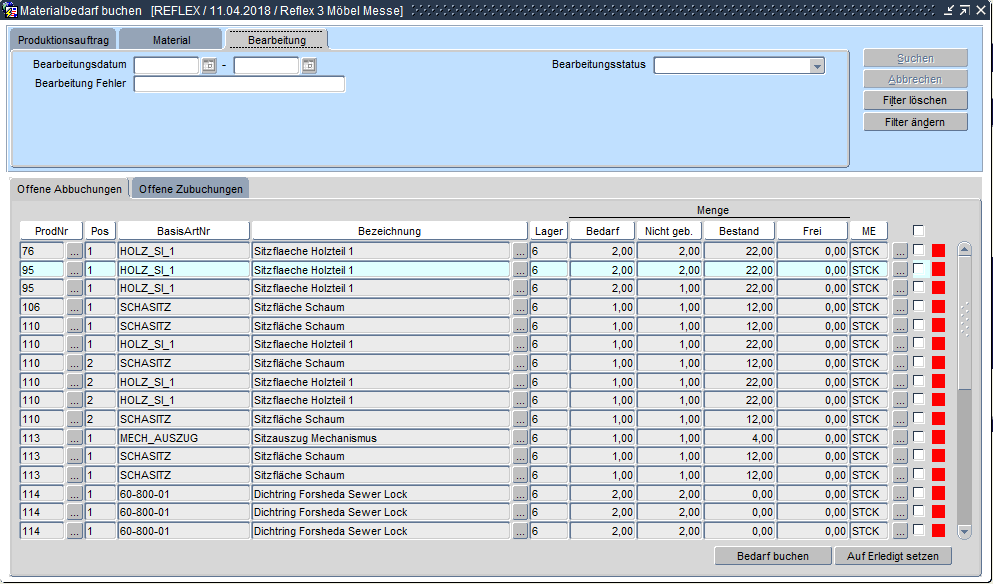This screenshot has width=993, height=584.
Task: Click the ProdNr lookup button for row 106
Action: [75, 307]
